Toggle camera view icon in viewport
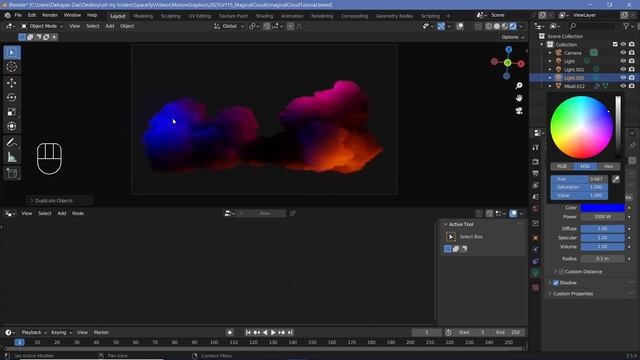The height and width of the screenshot is (360, 640). [x=519, y=111]
